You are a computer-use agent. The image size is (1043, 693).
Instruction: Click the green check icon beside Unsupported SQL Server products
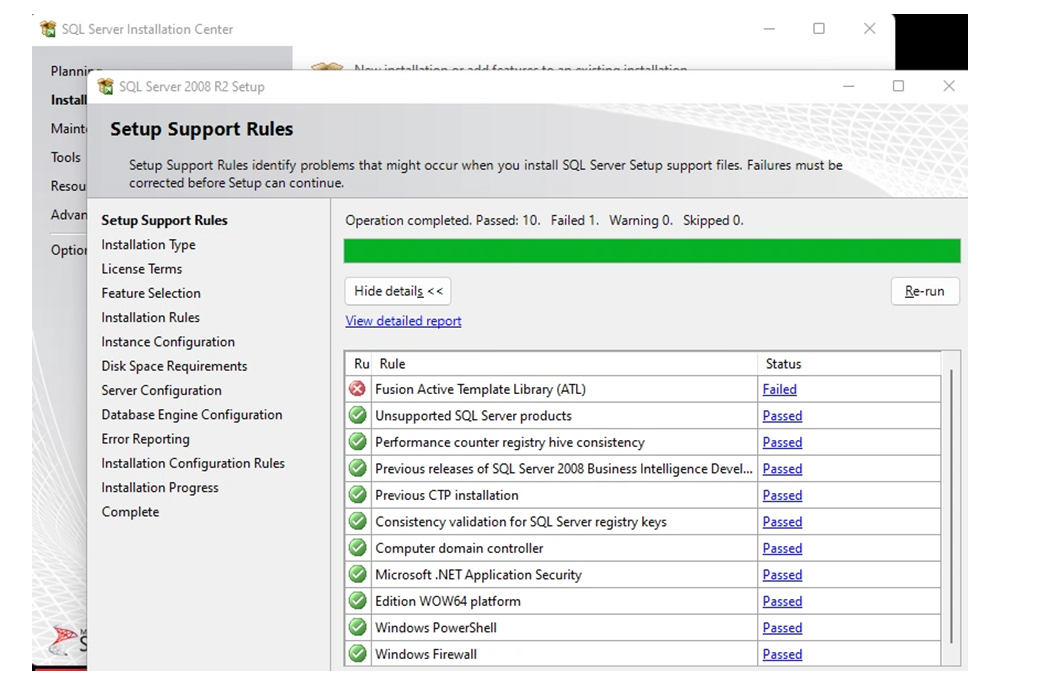click(x=357, y=416)
